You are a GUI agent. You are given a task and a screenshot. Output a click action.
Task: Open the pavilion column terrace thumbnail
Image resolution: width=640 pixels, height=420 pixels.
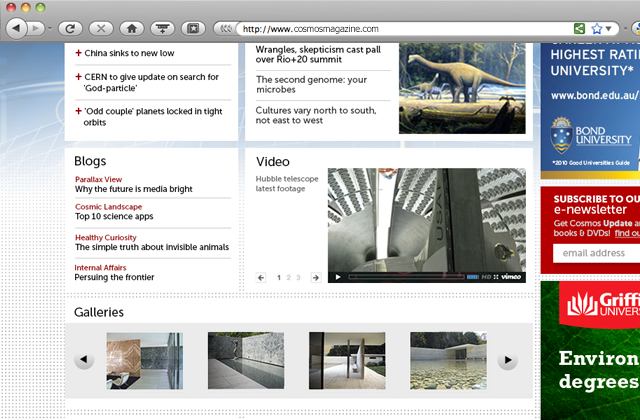(x=347, y=361)
